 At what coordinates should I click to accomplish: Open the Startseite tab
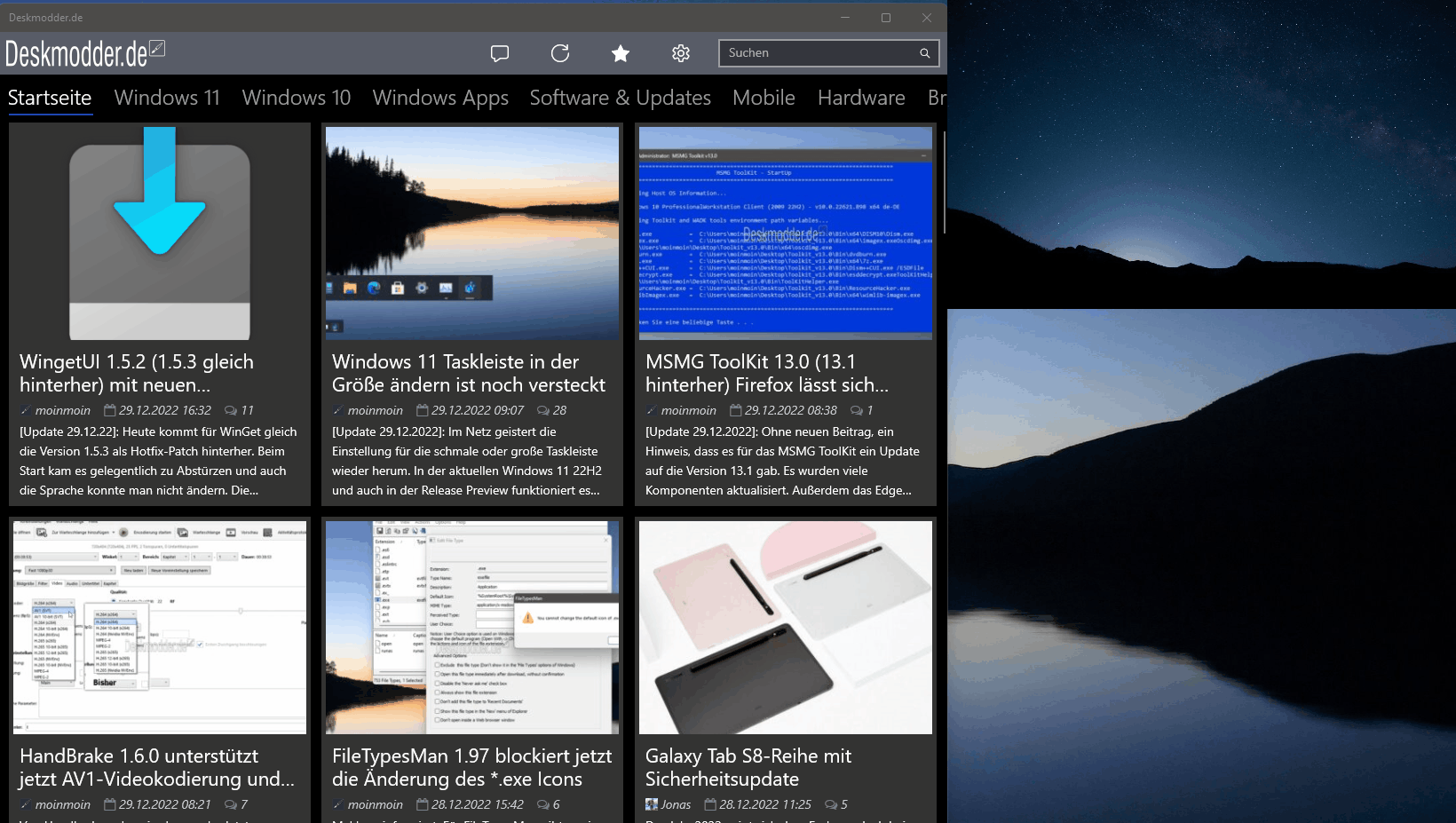[50, 98]
